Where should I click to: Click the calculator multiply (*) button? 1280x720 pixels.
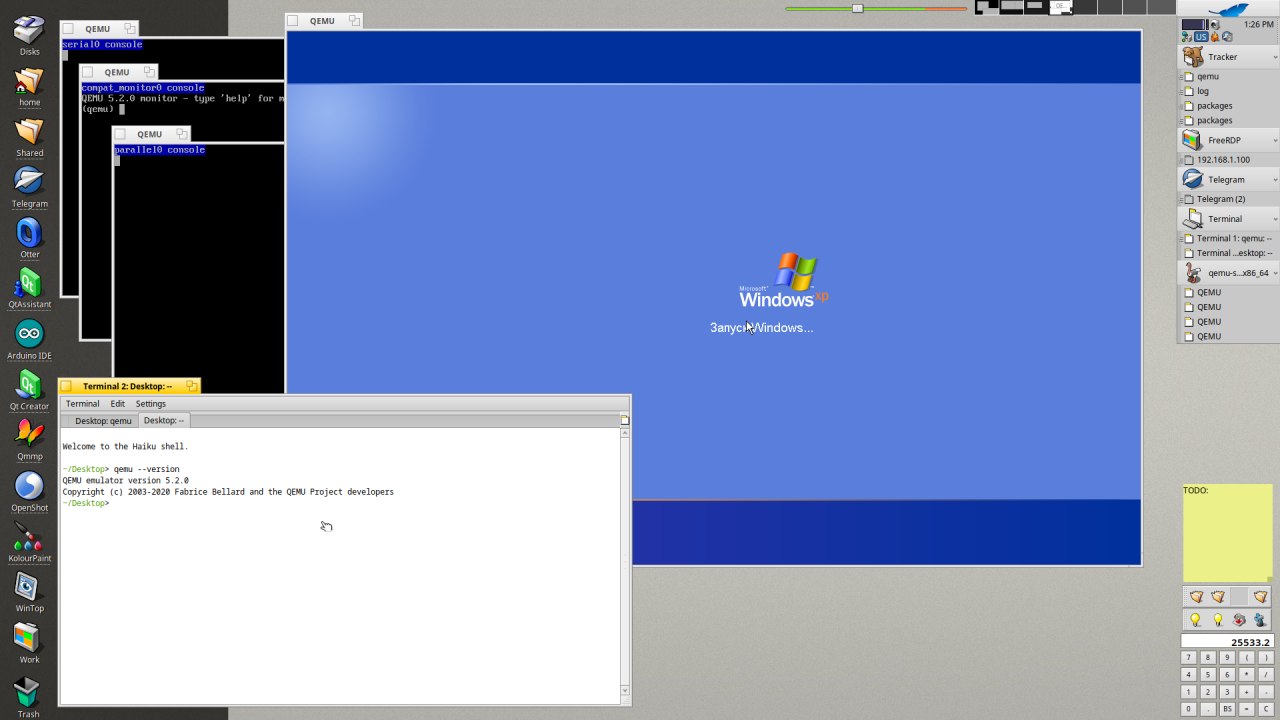point(1246,675)
